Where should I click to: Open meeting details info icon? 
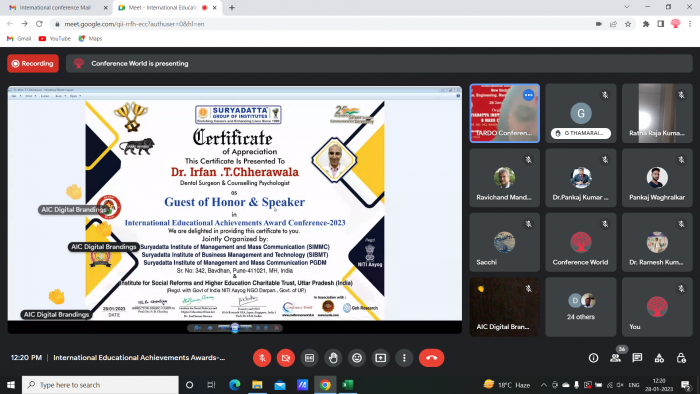click(593, 358)
